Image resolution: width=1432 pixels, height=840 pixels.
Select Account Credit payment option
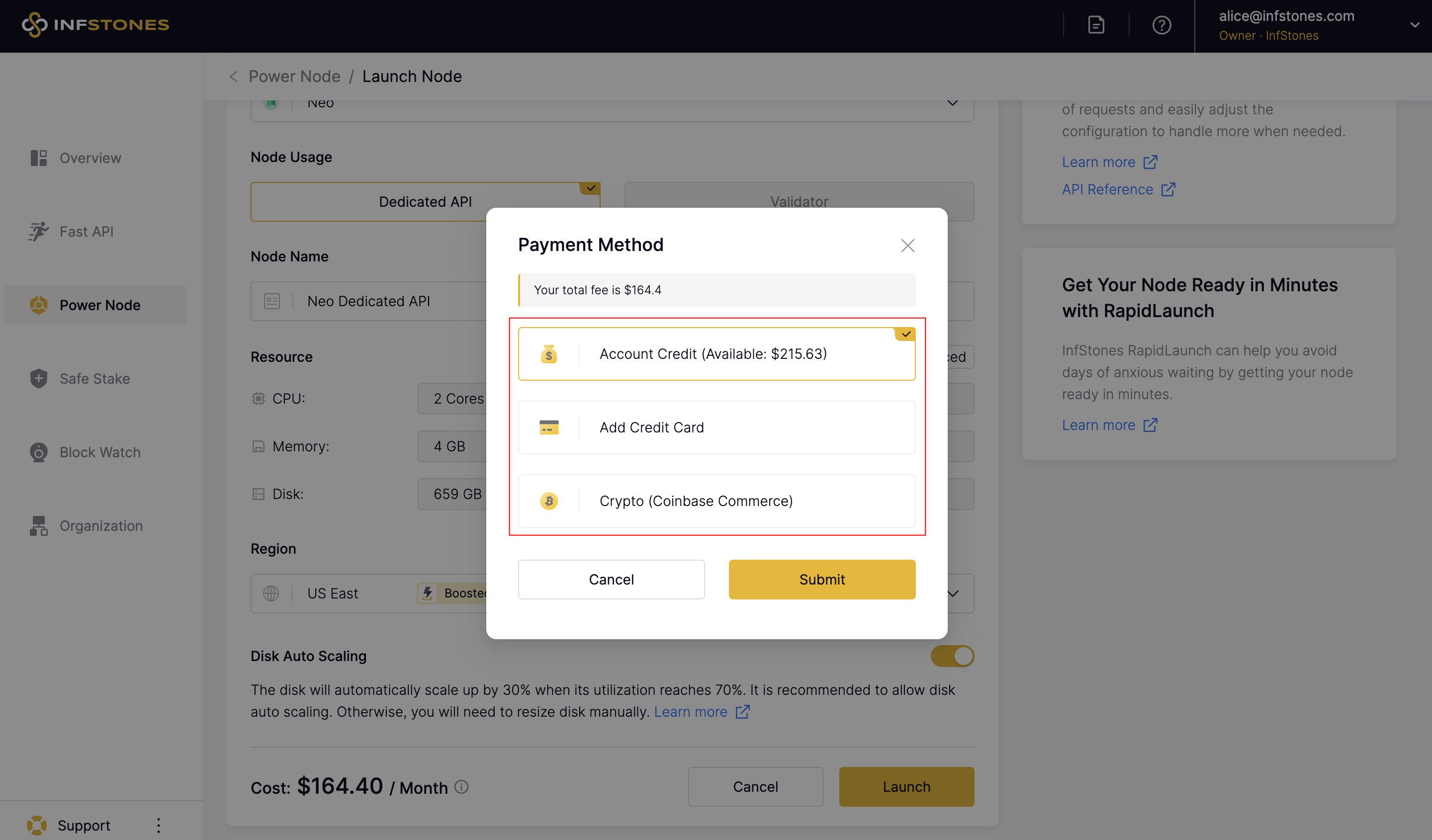(x=716, y=354)
